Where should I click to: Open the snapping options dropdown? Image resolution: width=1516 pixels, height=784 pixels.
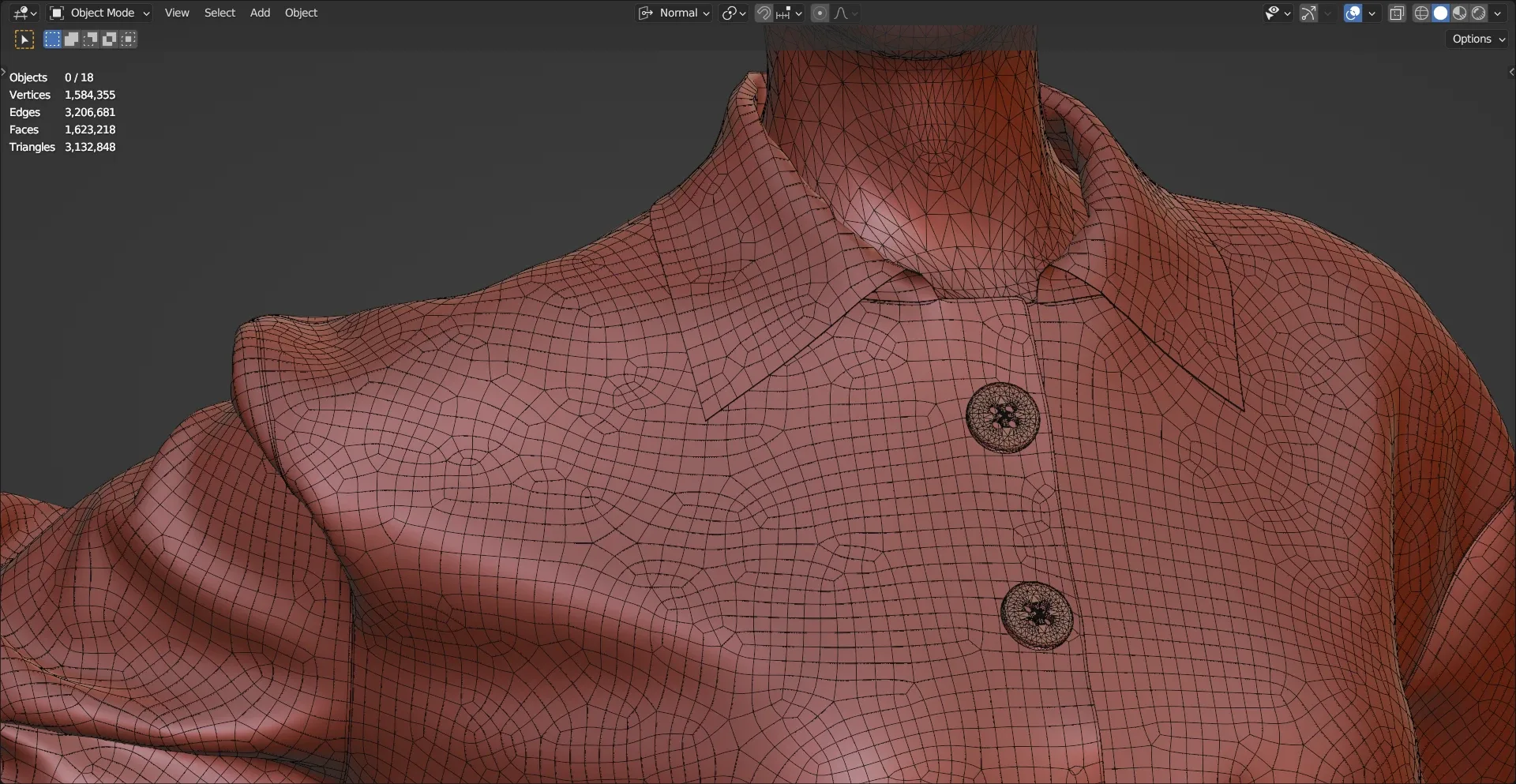(x=789, y=13)
